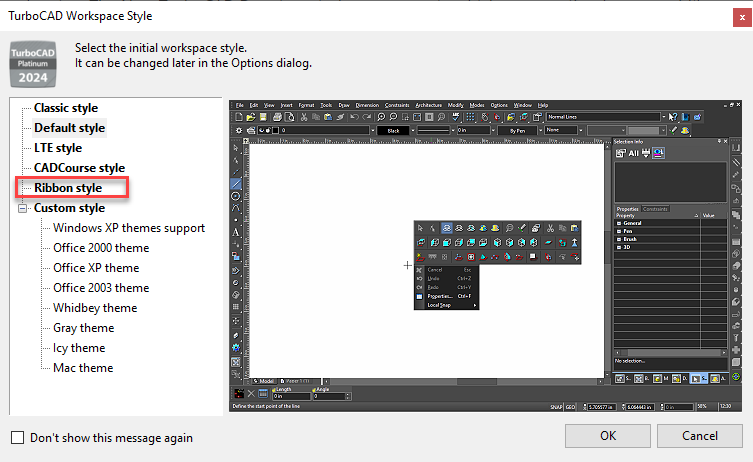Screen dimensions: 753x462
Task: Select the Office 2003 theme entry
Action: [101, 288]
